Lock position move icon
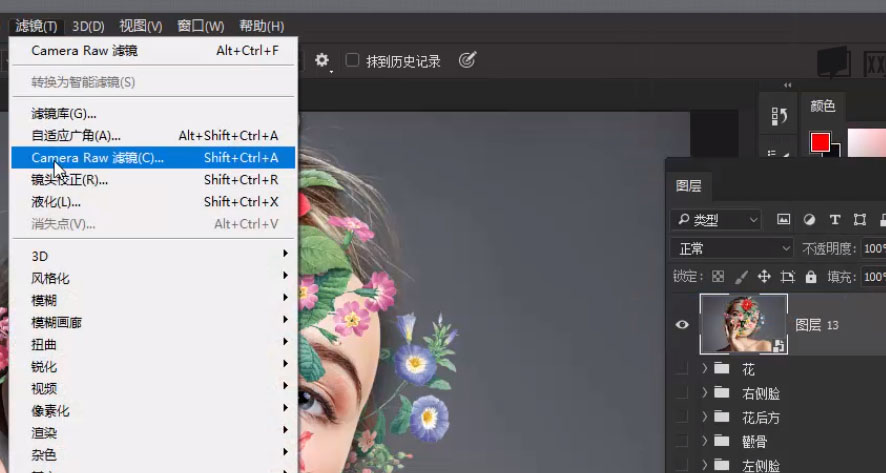The width and height of the screenshot is (886, 473). (x=764, y=277)
